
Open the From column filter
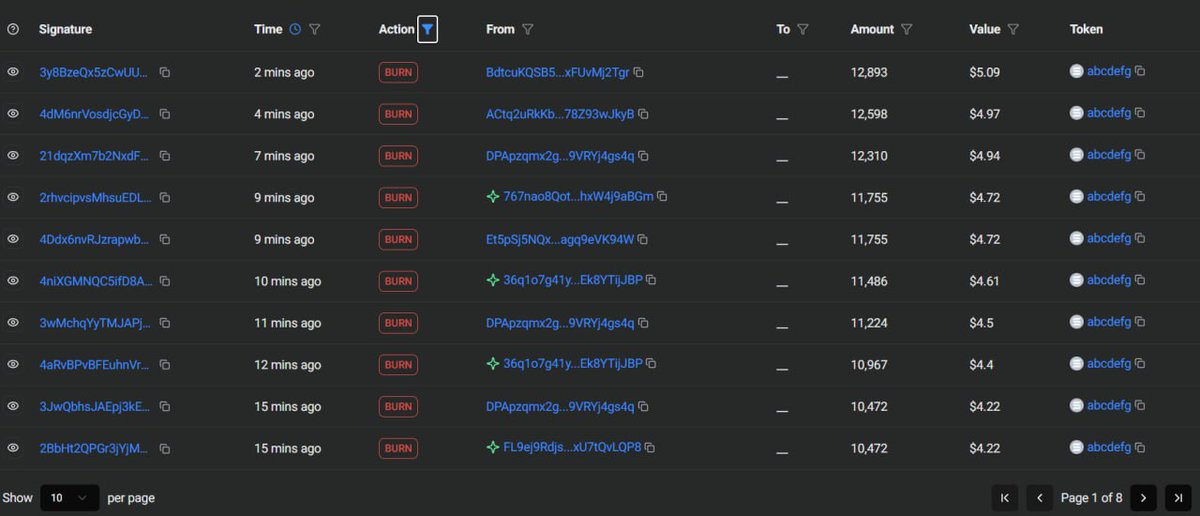[528, 30]
